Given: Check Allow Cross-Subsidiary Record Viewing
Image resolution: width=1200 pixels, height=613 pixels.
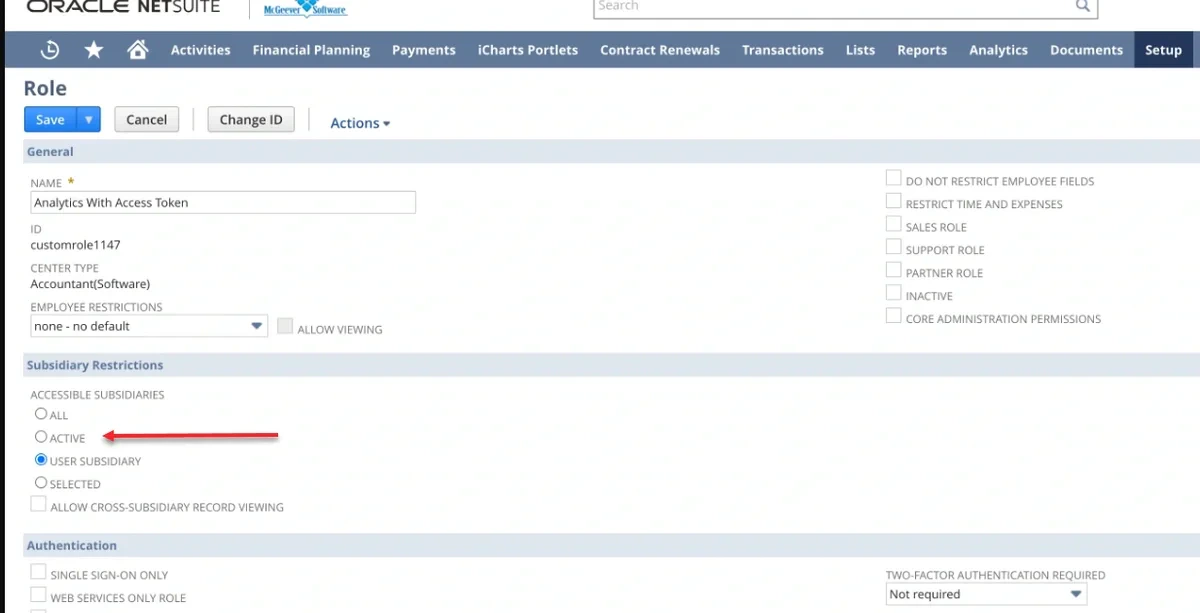Looking at the screenshot, I should 38,503.
